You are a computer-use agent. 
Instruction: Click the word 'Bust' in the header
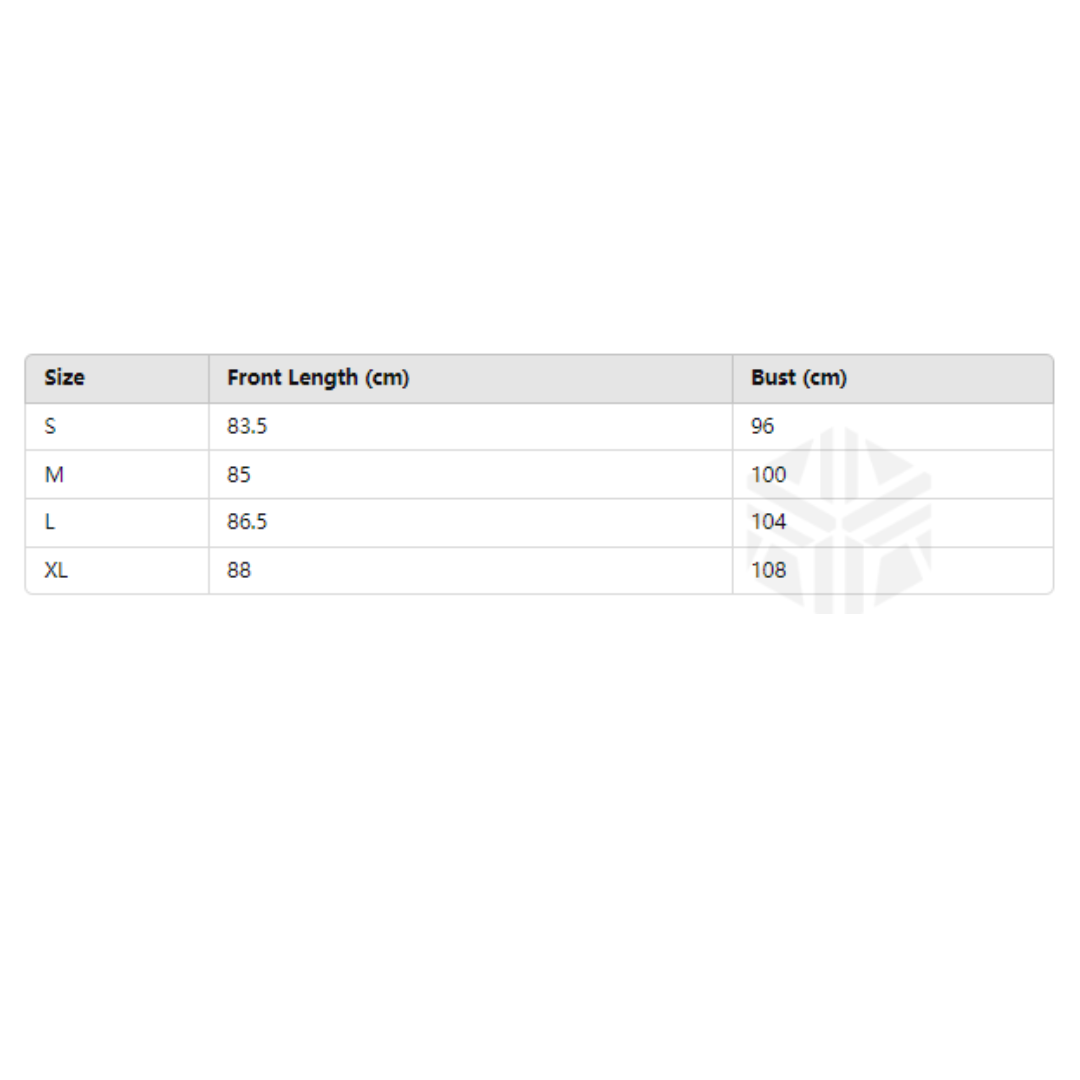tap(773, 378)
